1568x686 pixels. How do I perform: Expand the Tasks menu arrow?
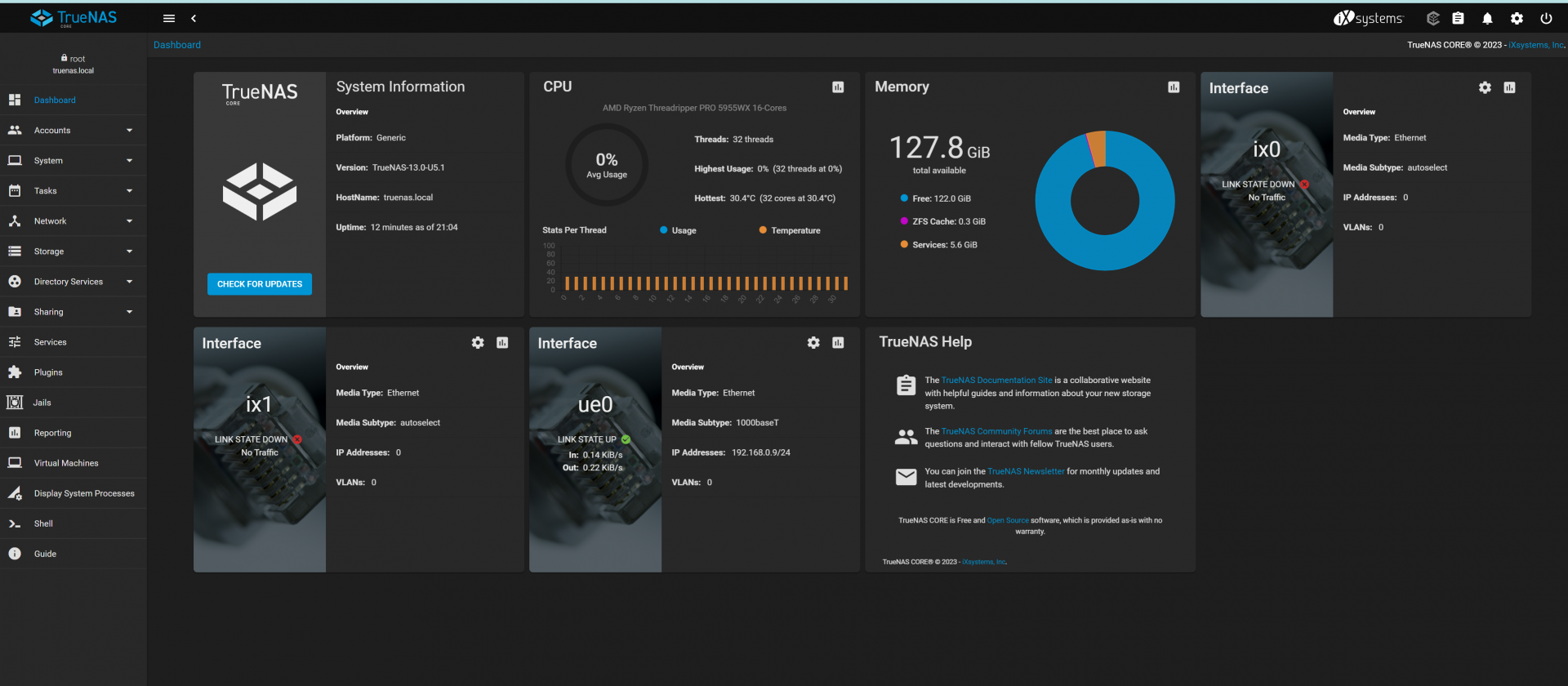129,191
